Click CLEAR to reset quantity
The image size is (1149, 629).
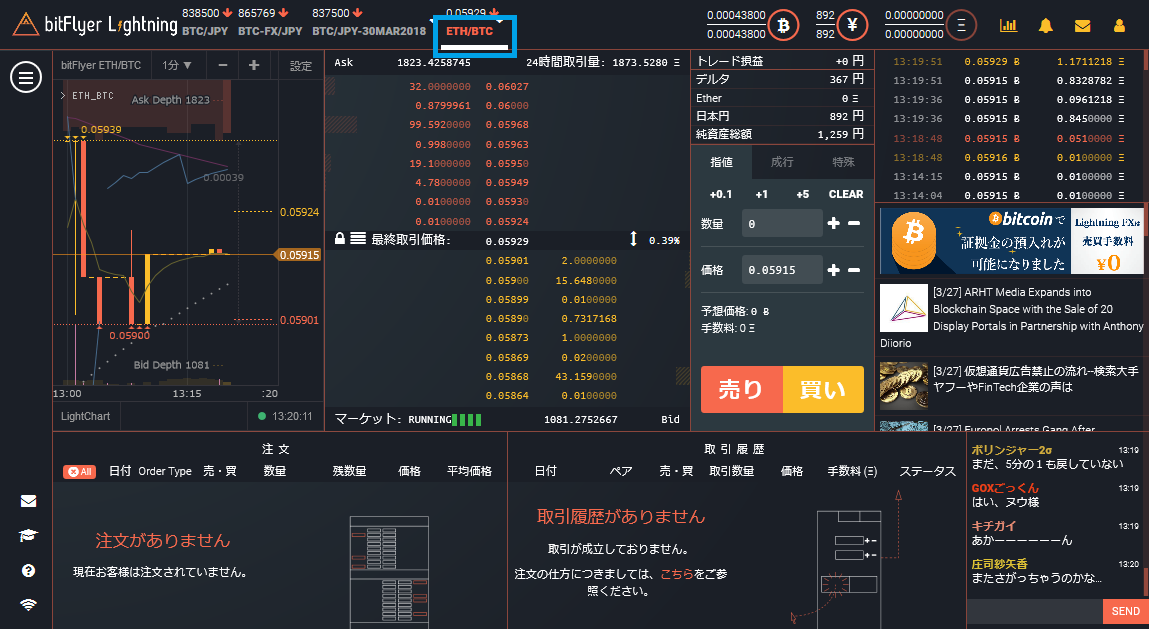click(x=846, y=194)
